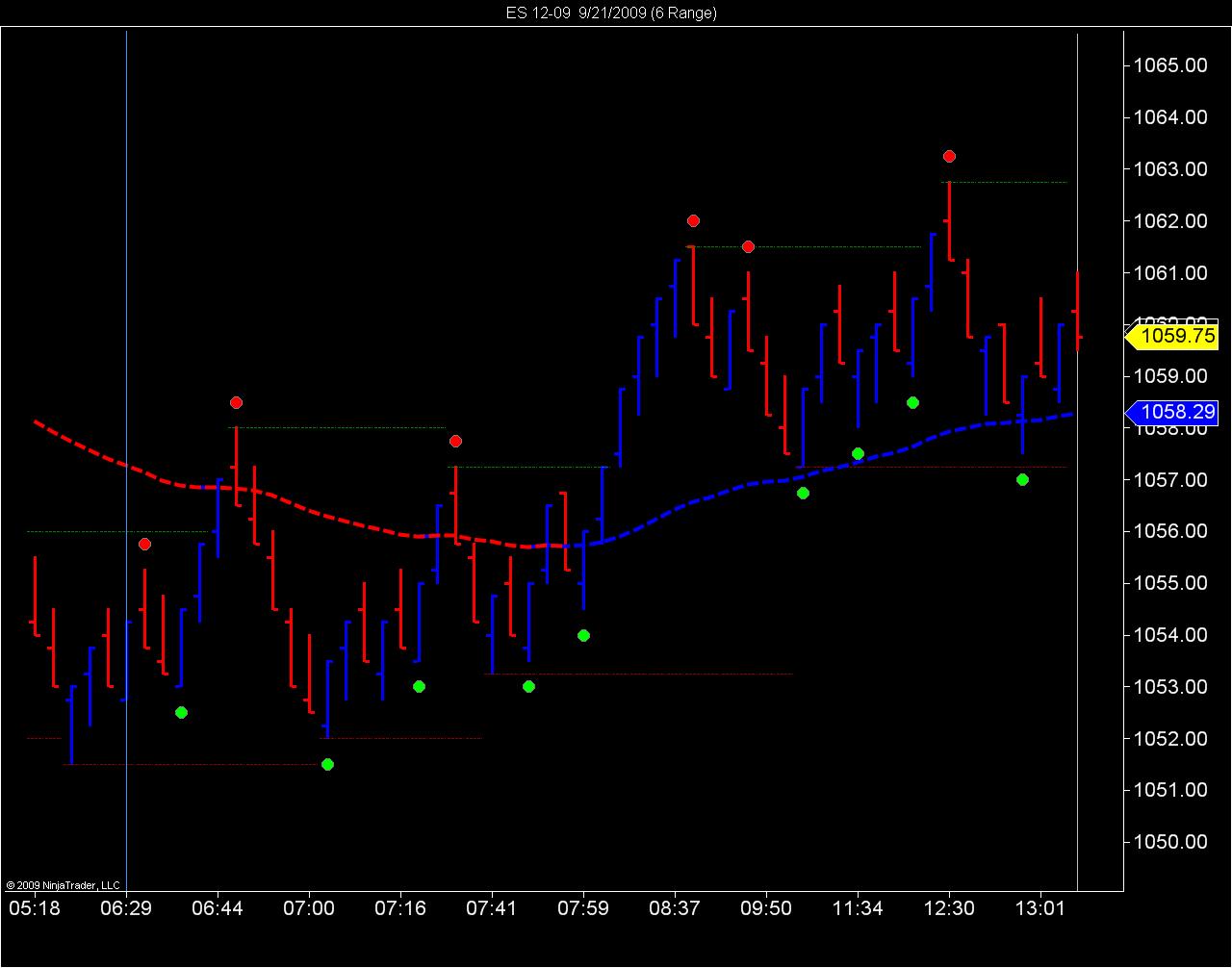This screenshot has height=968, width=1232.
Task: Click the 1054.00 price axis label
Action: point(1169,635)
